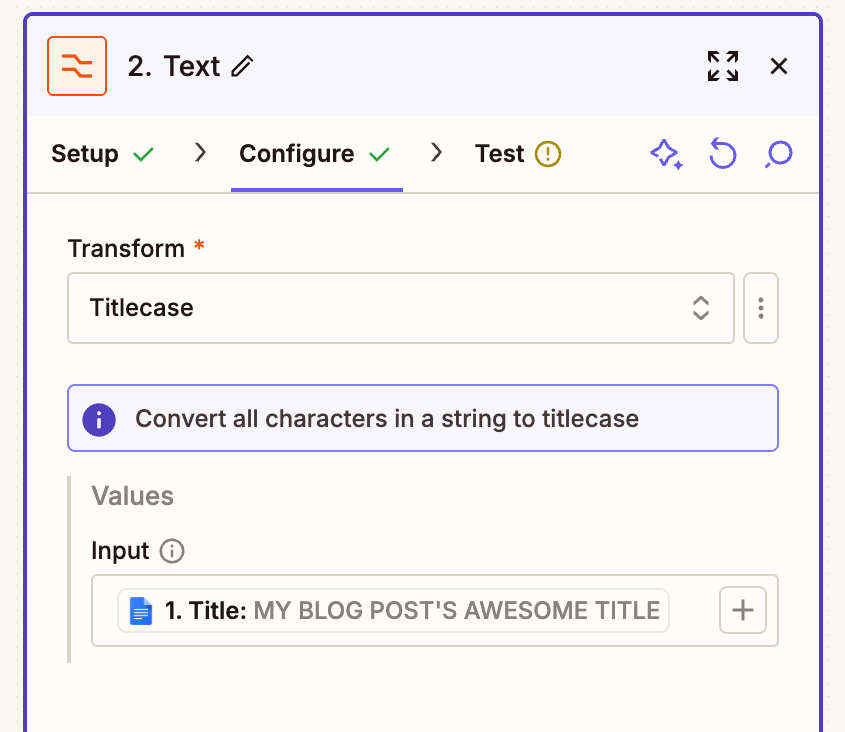Click the Google Docs icon in pill
This screenshot has width=845, height=732.
coord(141,611)
